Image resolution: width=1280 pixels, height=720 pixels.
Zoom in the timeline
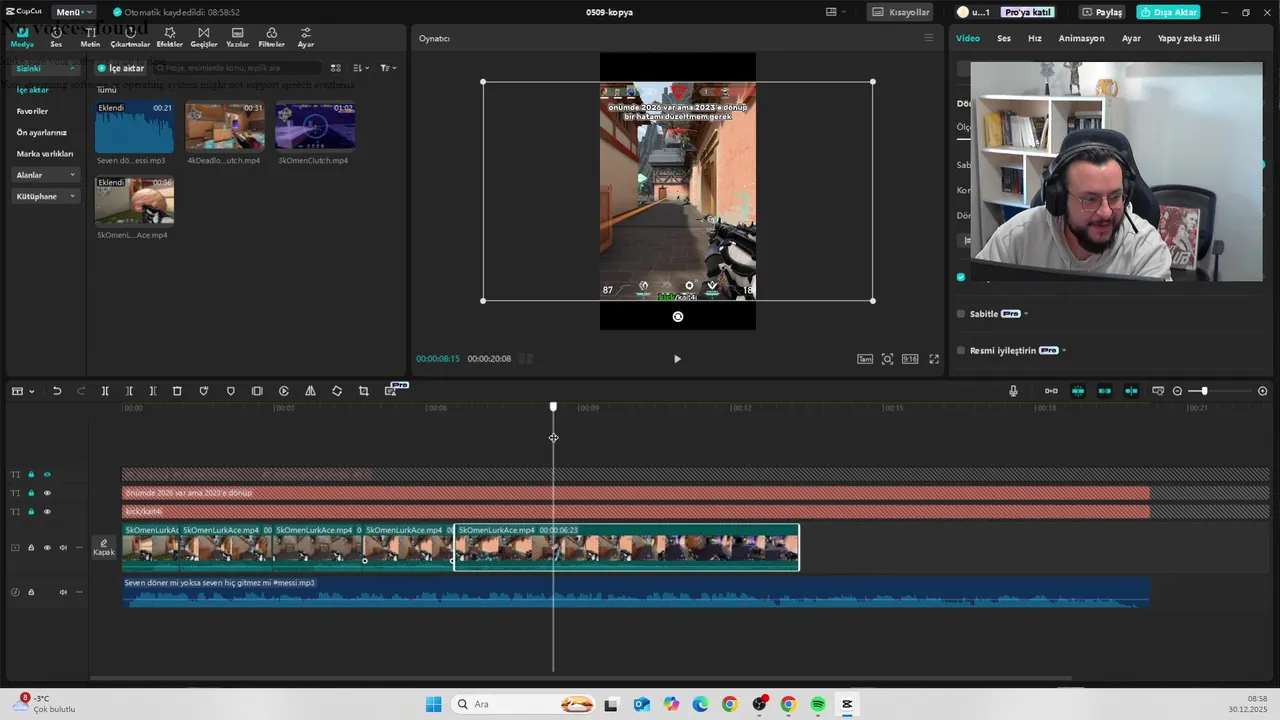[x=1263, y=391]
